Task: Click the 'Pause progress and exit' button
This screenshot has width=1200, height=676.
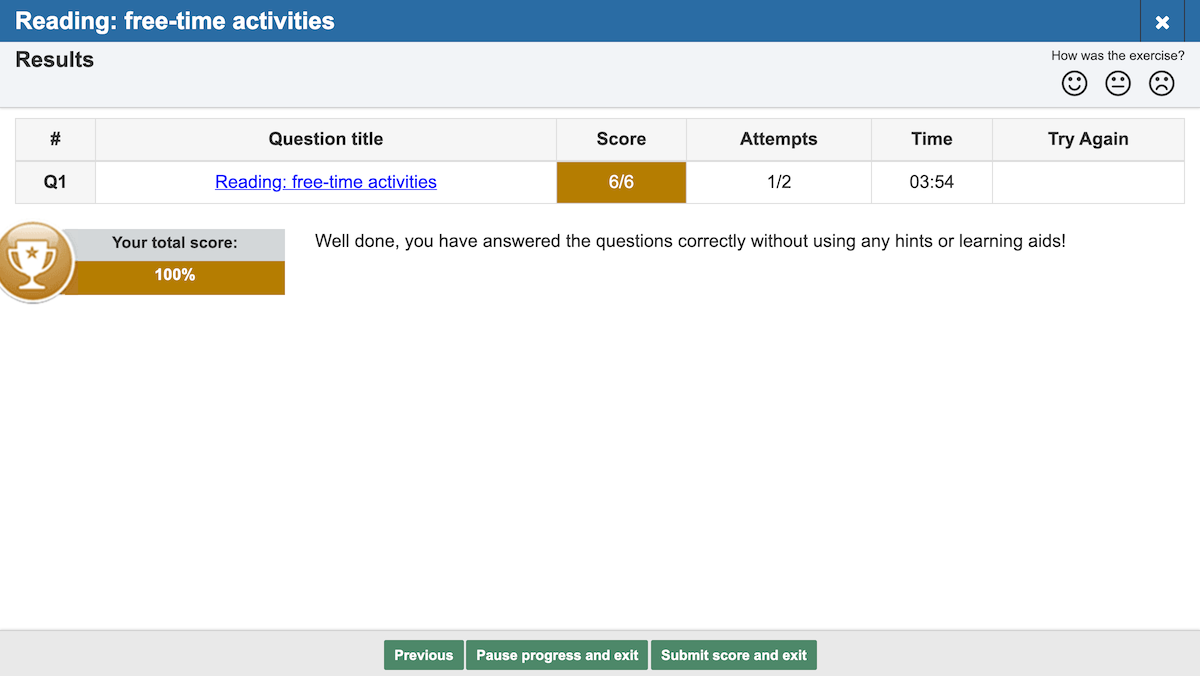Action: point(557,655)
